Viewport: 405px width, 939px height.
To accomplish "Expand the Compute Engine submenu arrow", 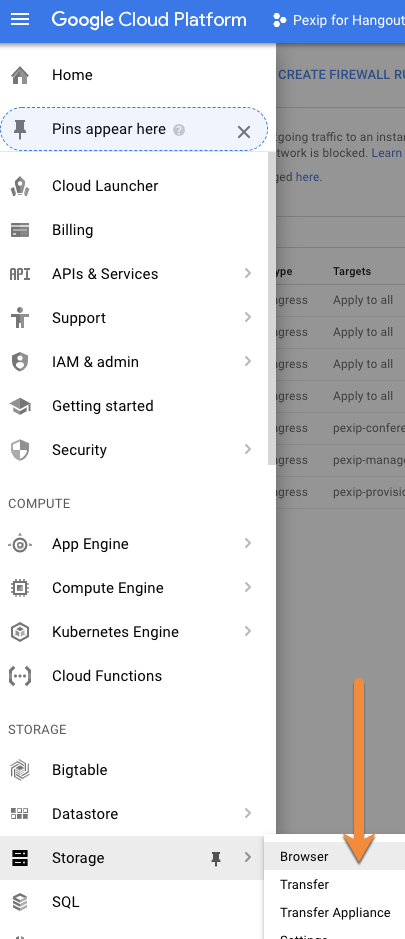I will point(248,587).
